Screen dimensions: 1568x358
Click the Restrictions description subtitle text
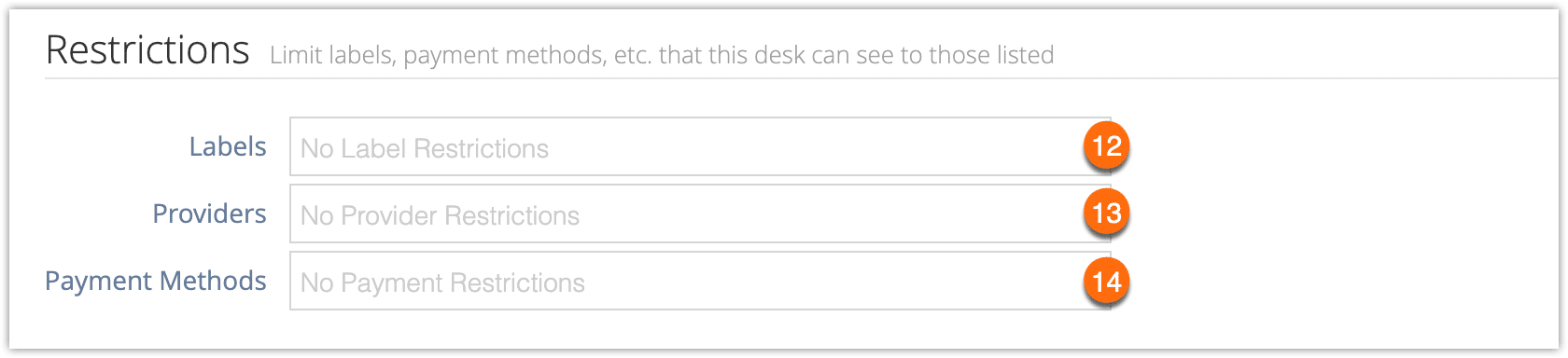(x=662, y=55)
